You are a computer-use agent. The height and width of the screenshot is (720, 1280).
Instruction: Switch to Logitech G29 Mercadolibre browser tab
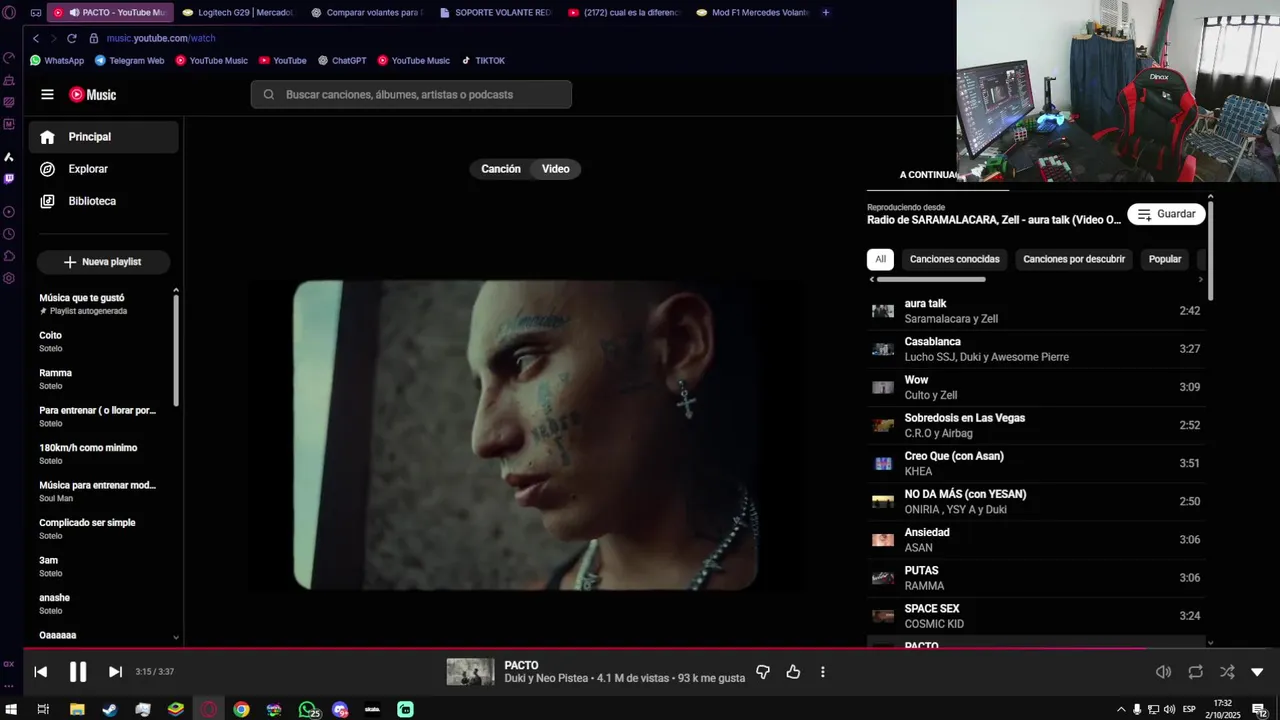pyautogui.click(x=239, y=13)
